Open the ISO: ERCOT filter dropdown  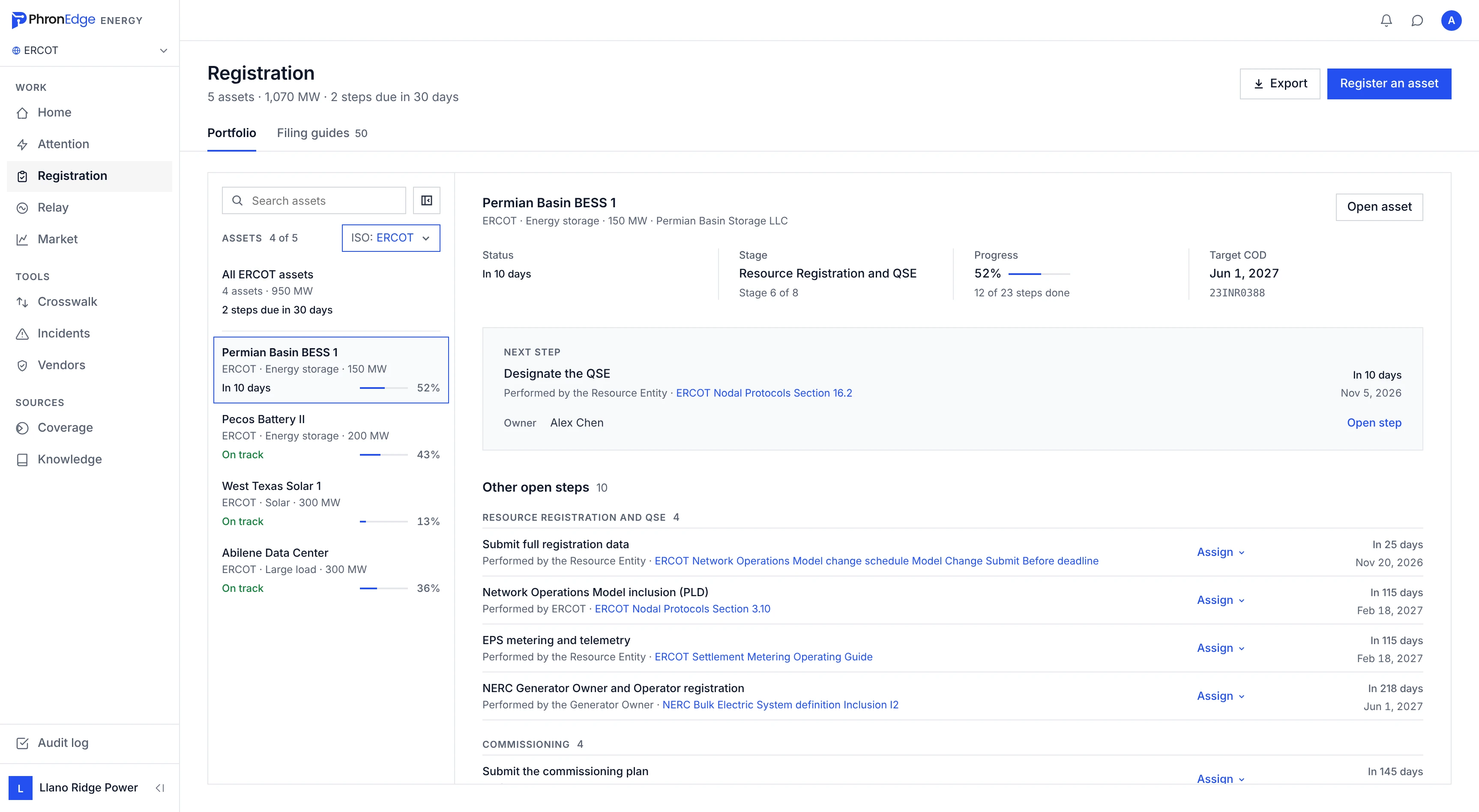pos(391,238)
